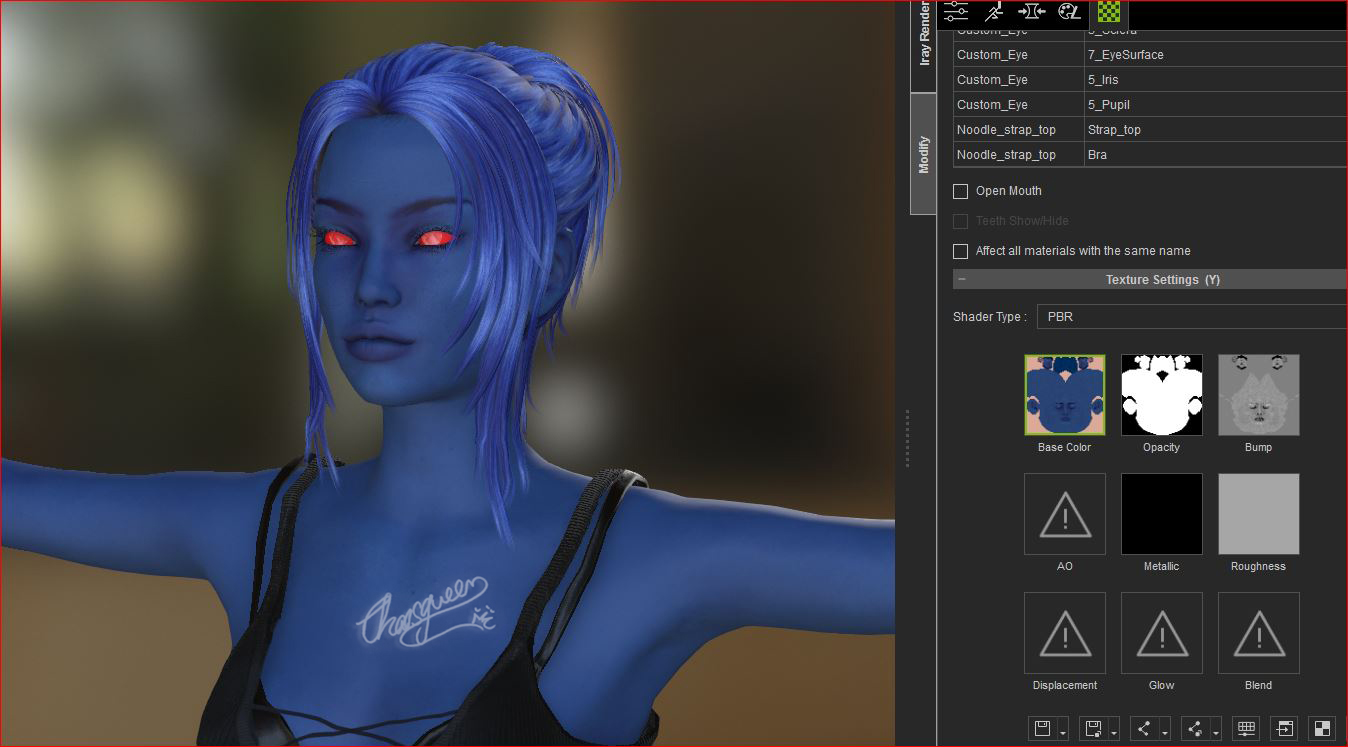Image resolution: width=1348 pixels, height=747 pixels.
Task: Click Noodle_strap_top cell in the Strap_top row
Action: click(x=1018, y=130)
